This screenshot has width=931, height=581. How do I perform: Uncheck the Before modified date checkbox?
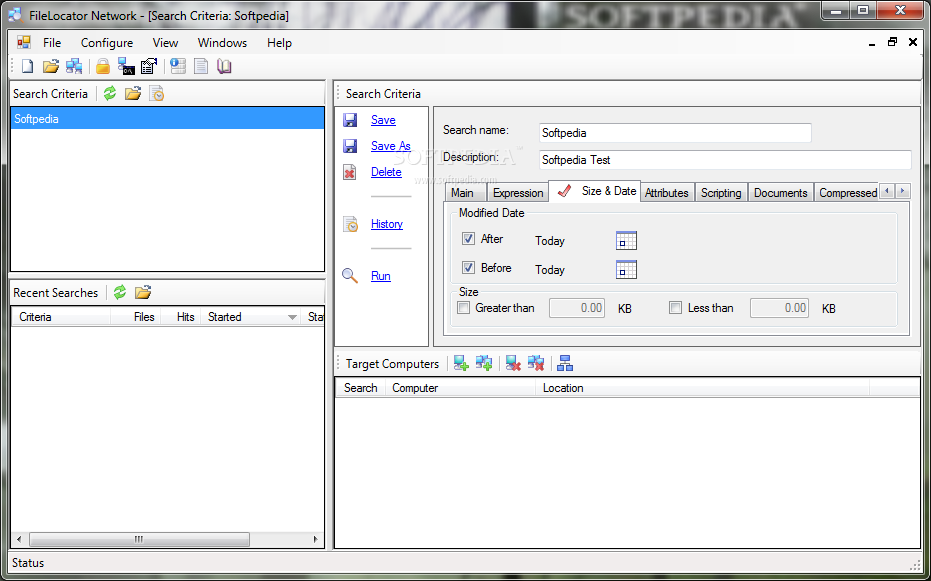point(468,268)
